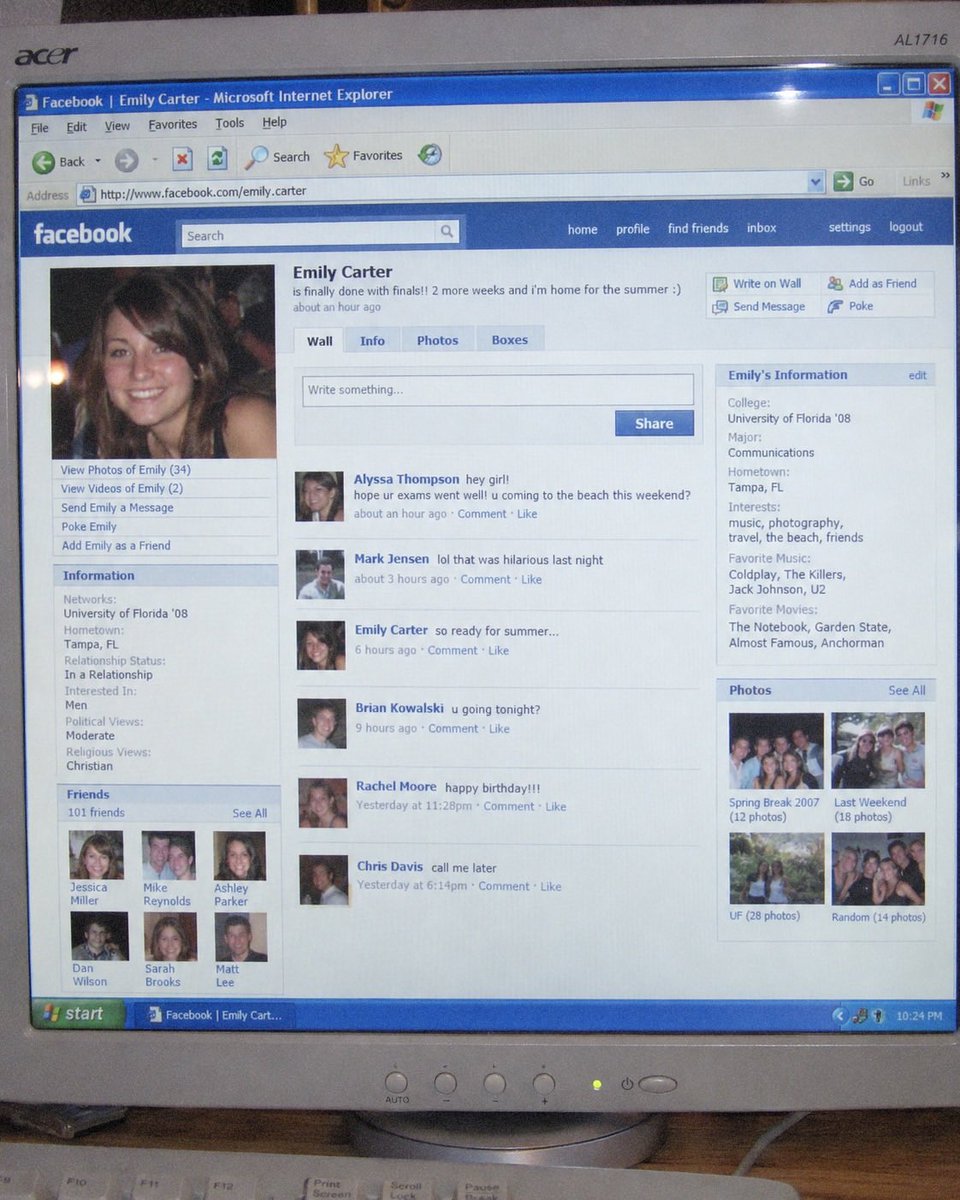The height and width of the screenshot is (1200, 960).
Task: Switch to the Photos tab
Action: click(x=438, y=340)
